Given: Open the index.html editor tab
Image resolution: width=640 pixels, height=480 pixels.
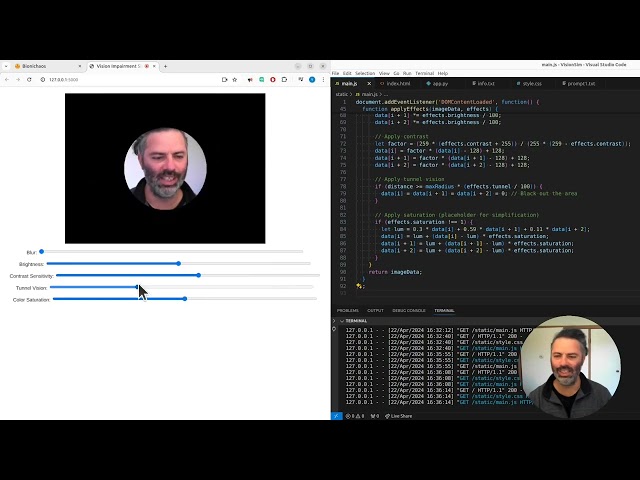Looking at the screenshot, I should 395,84.
